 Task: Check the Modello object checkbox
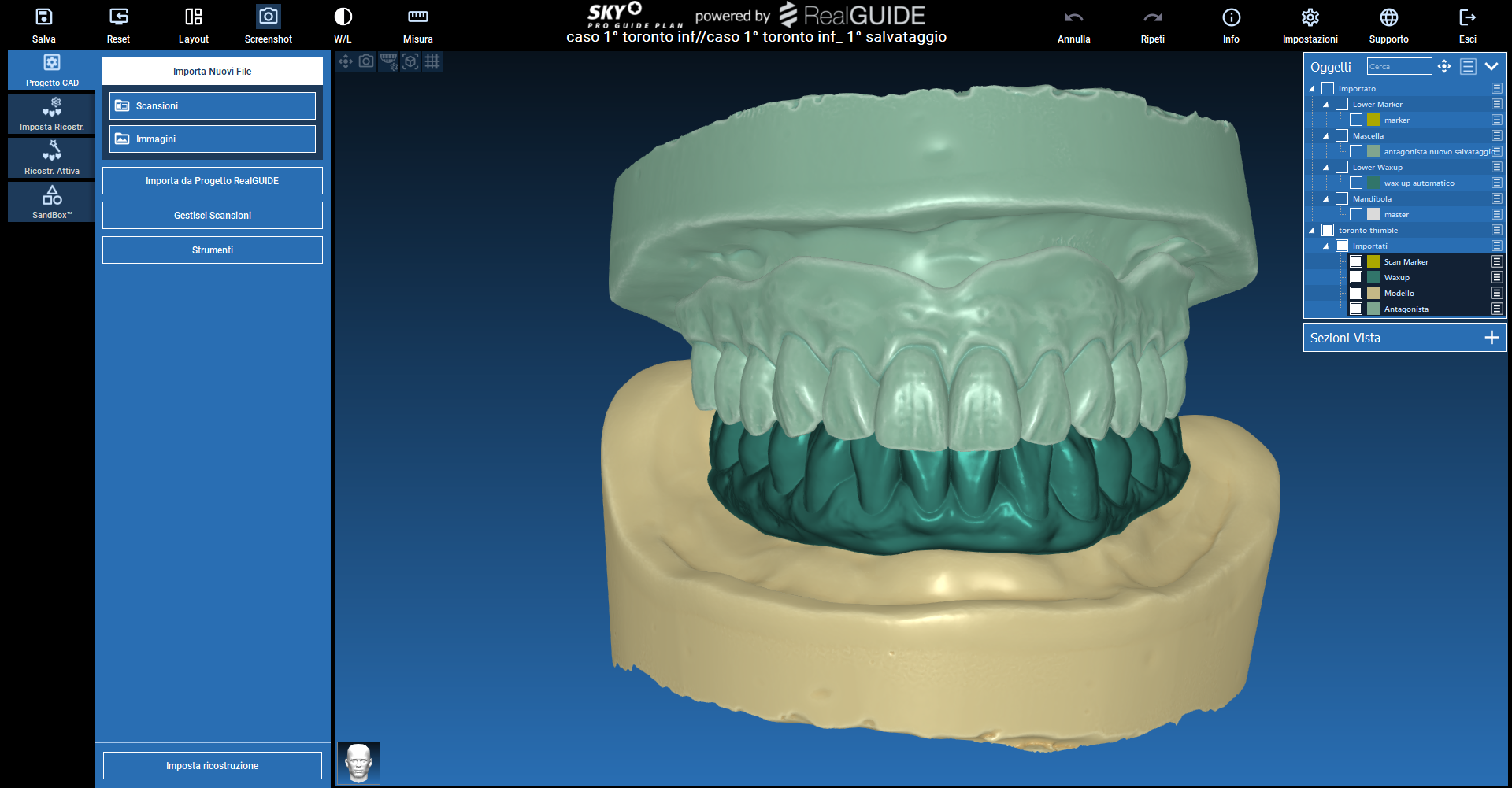(x=1356, y=293)
